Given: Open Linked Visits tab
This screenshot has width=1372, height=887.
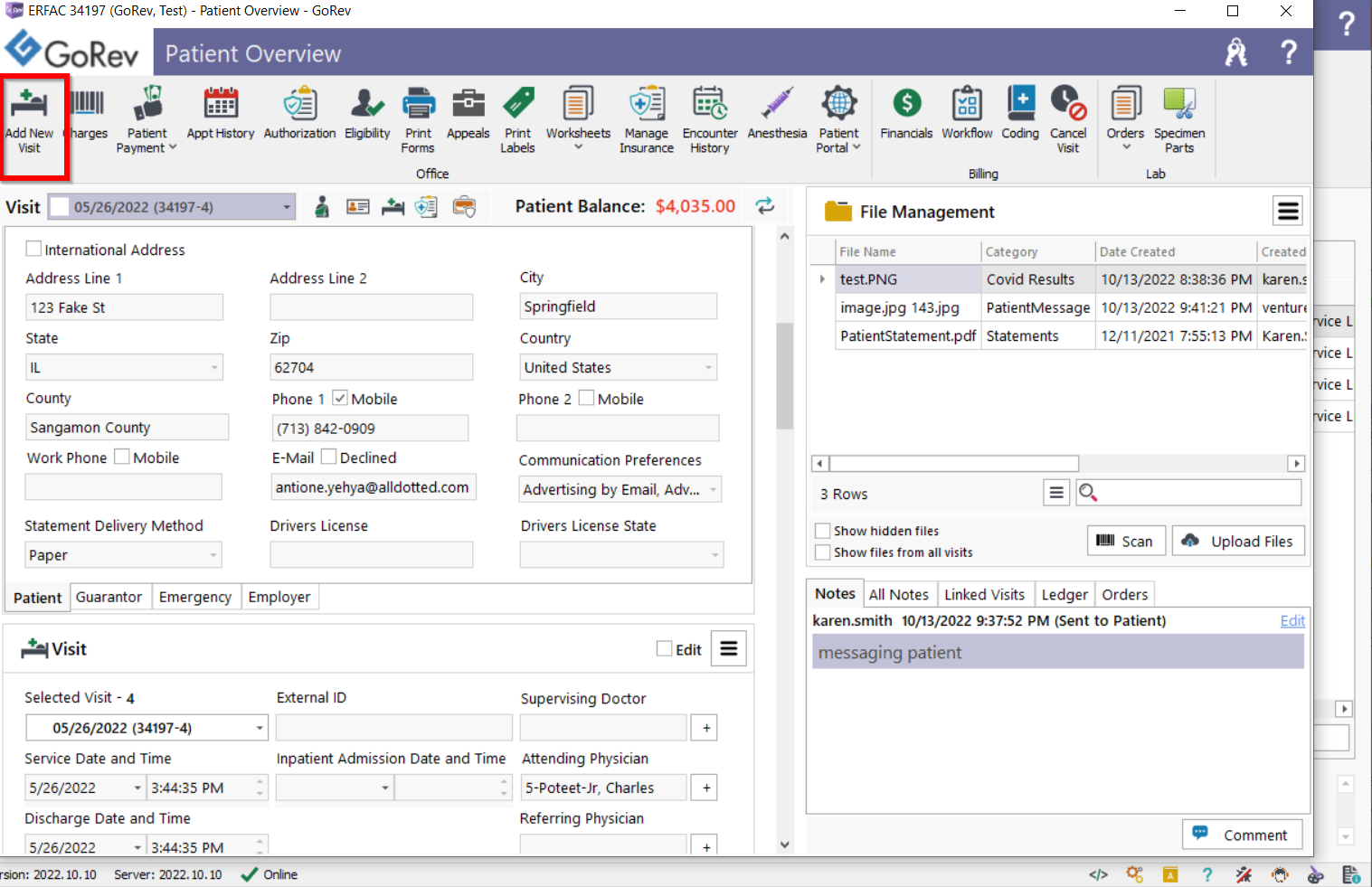Looking at the screenshot, I should (x=985, y=594).
